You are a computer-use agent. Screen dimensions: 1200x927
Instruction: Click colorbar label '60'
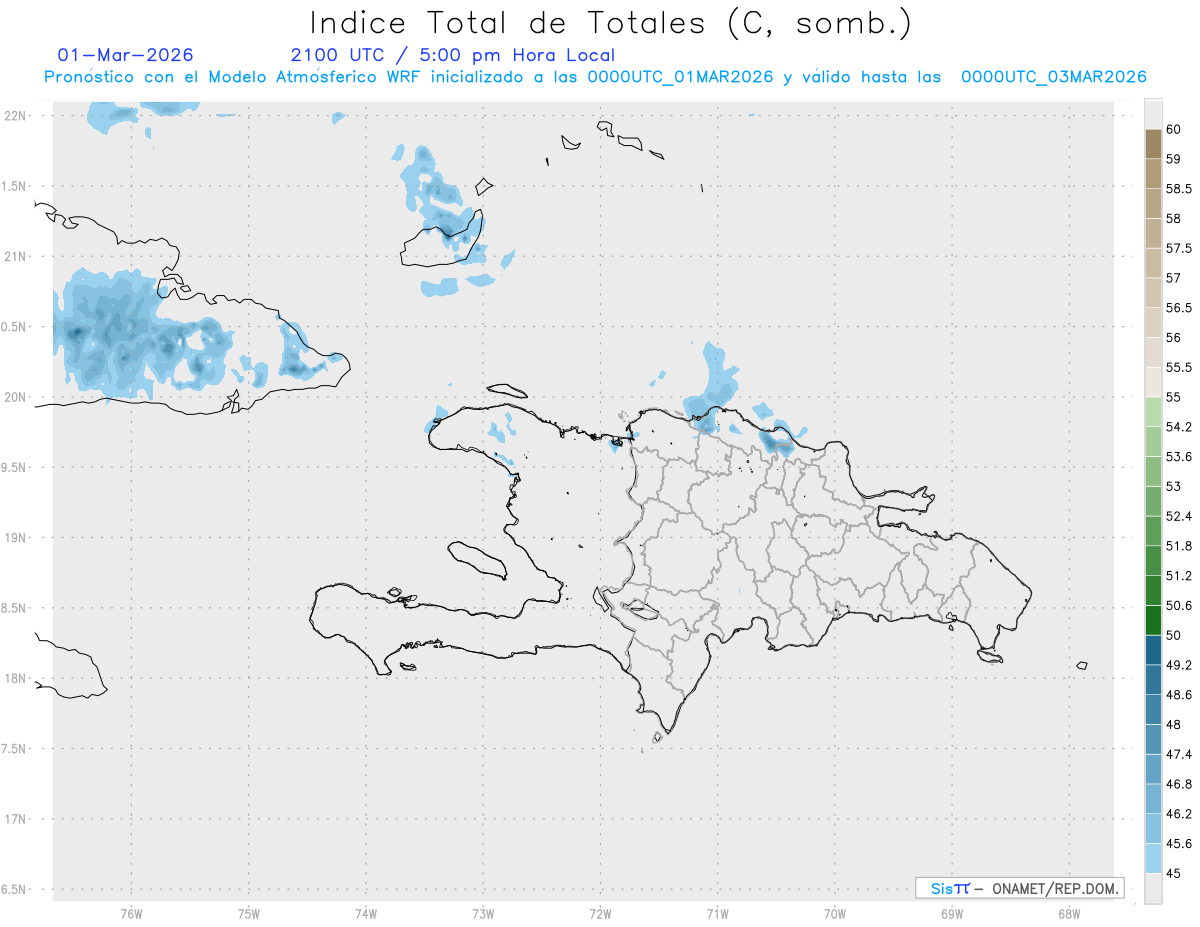point(1174,129)
